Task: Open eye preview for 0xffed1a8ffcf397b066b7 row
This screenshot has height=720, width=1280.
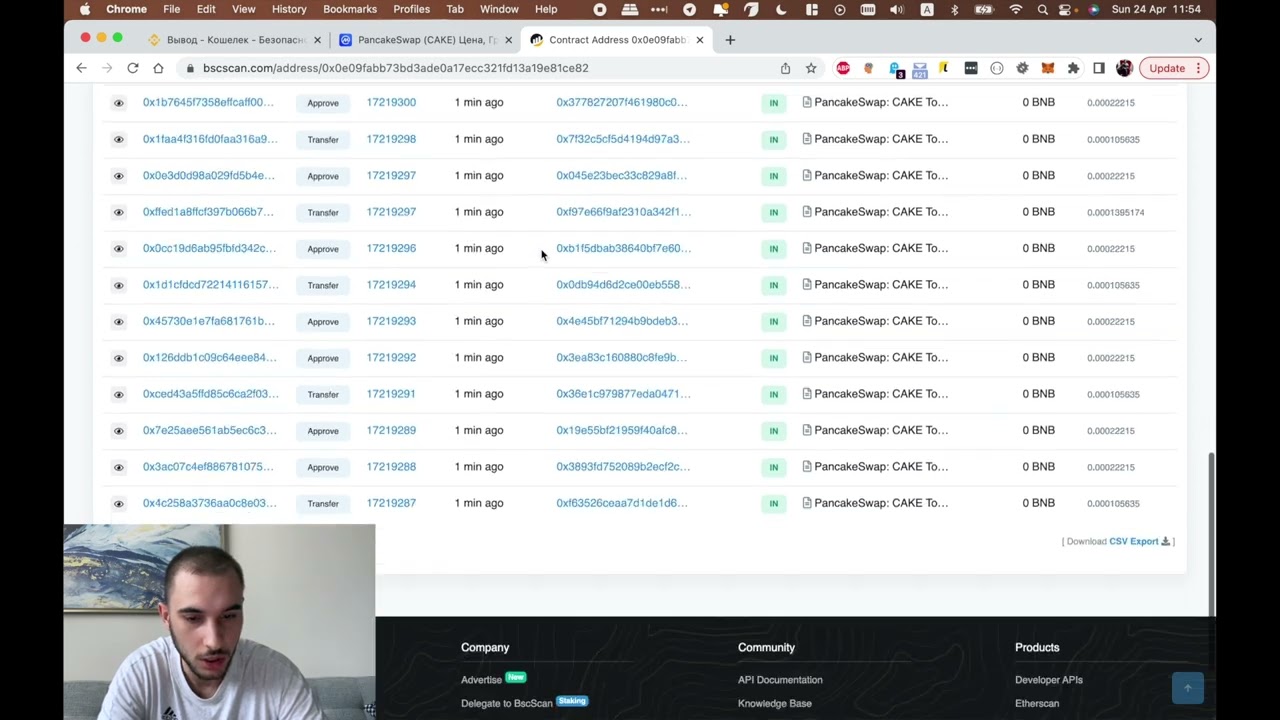Action: tap(119, 212)
